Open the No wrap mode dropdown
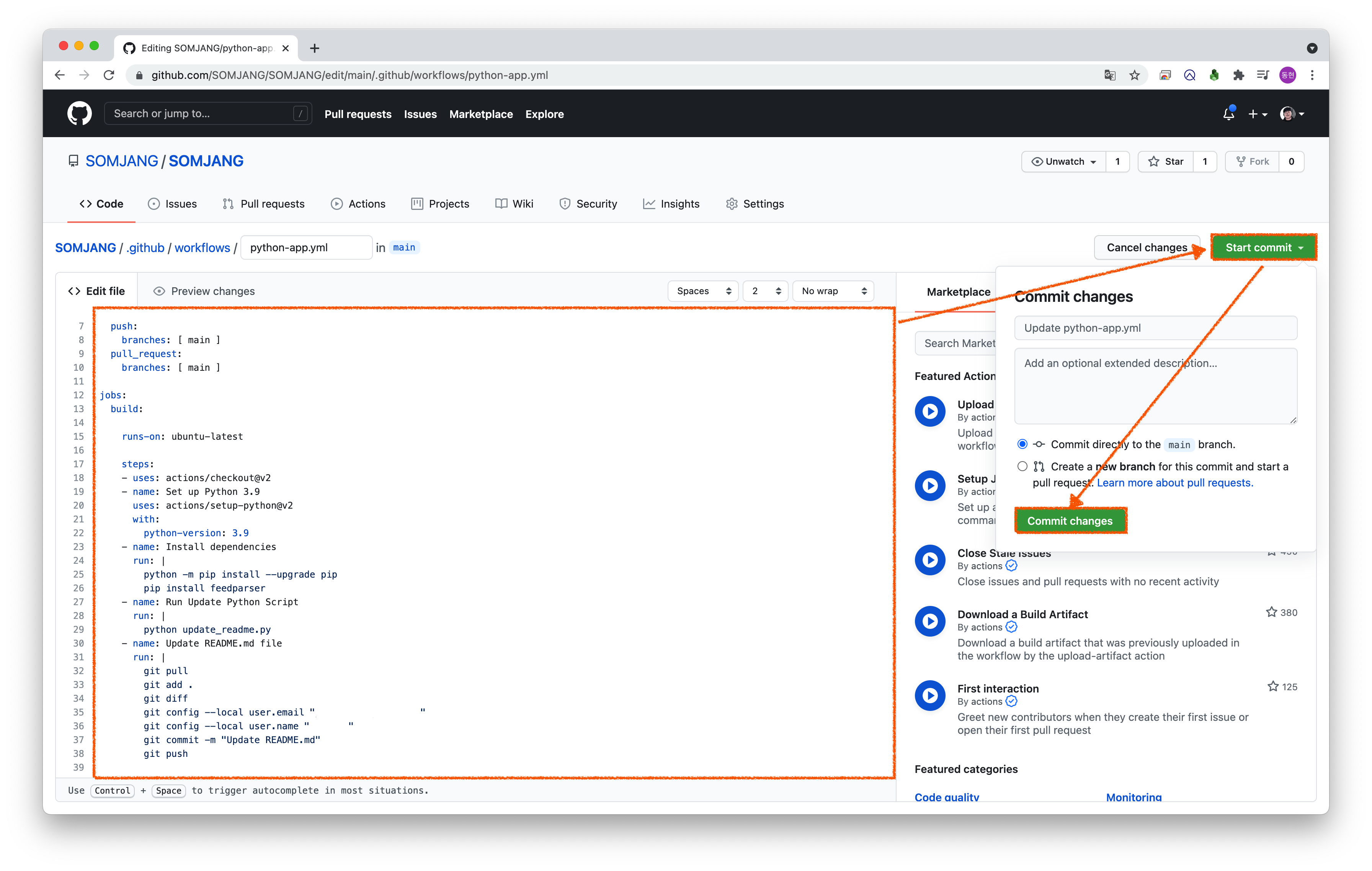 tap(833, 291)
